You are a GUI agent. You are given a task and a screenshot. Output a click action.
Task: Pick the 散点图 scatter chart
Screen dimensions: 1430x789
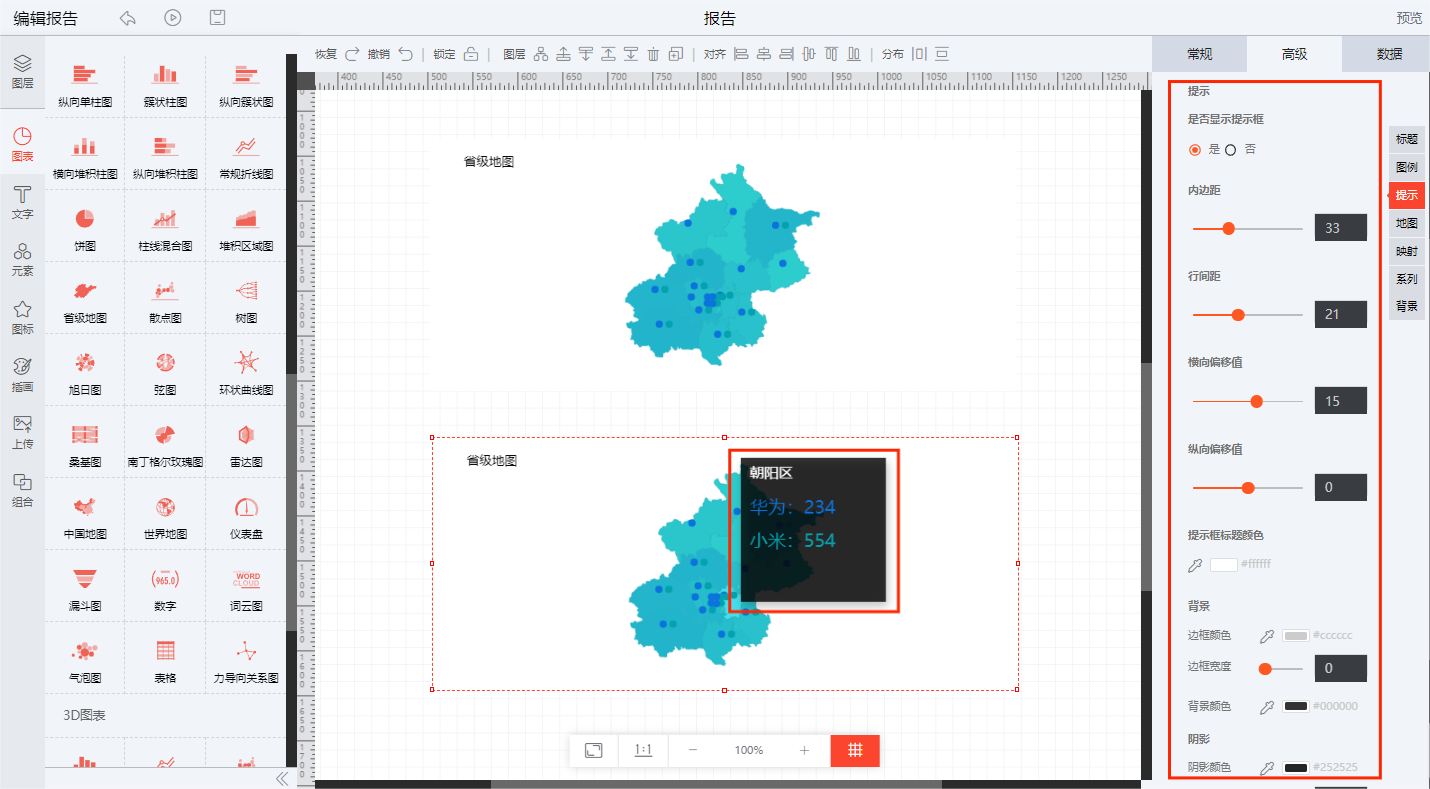[165, 300]
